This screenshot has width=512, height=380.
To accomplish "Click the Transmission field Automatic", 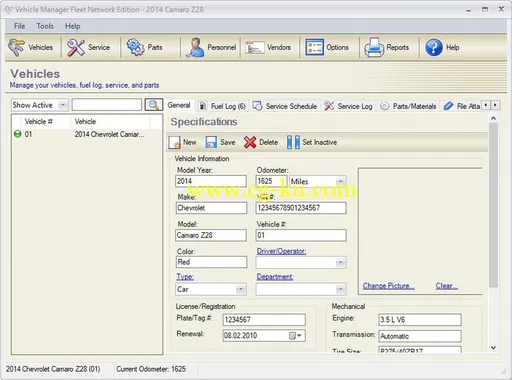I will pos(420,336).
